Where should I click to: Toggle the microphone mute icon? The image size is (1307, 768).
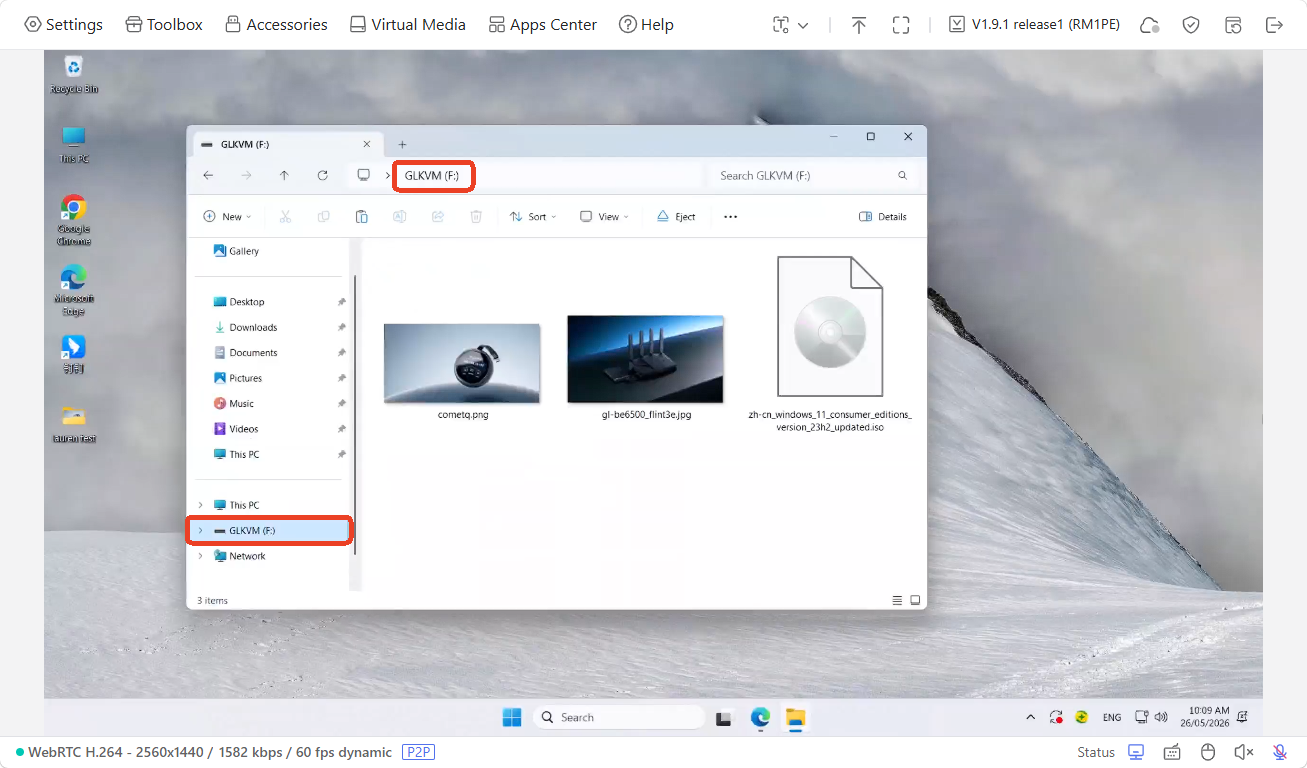(x=1279, y=752)
